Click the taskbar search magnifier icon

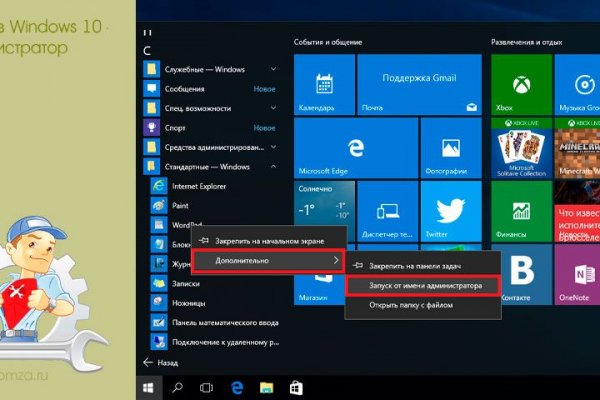click(x=178, y=386)
